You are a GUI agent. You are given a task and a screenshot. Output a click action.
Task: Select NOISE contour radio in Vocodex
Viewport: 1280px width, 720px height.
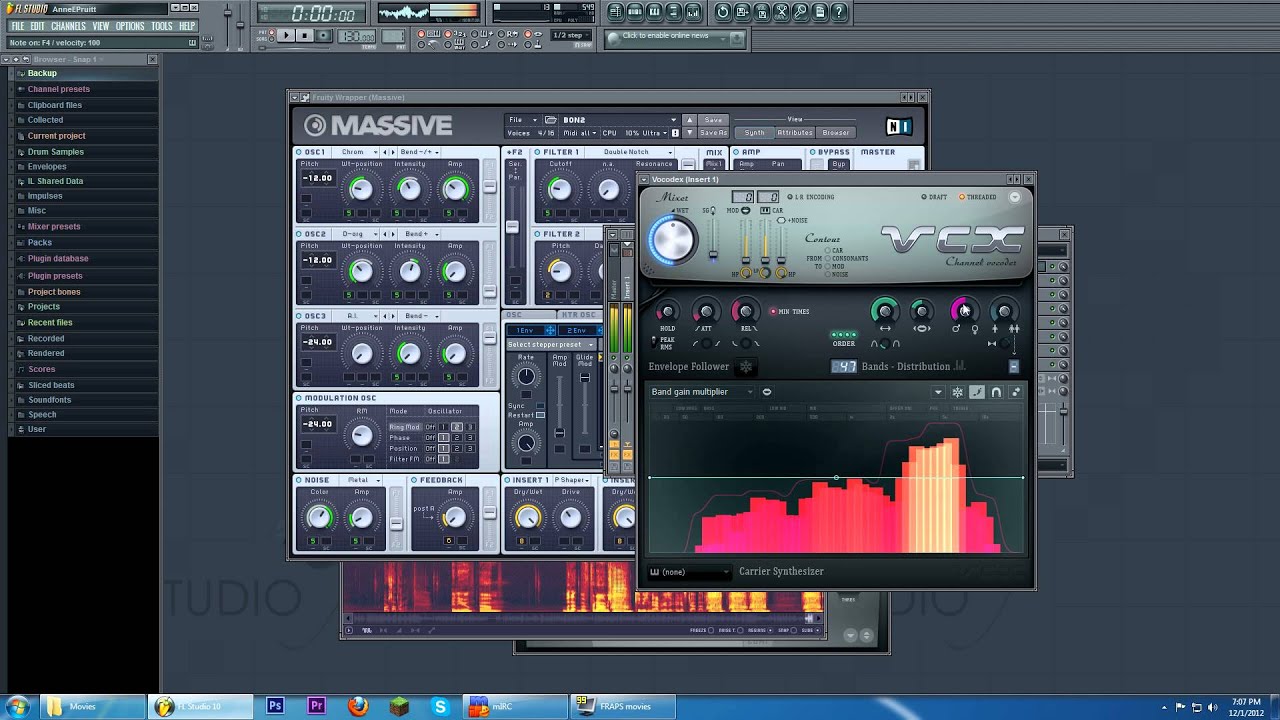click(x=828, y=274)
